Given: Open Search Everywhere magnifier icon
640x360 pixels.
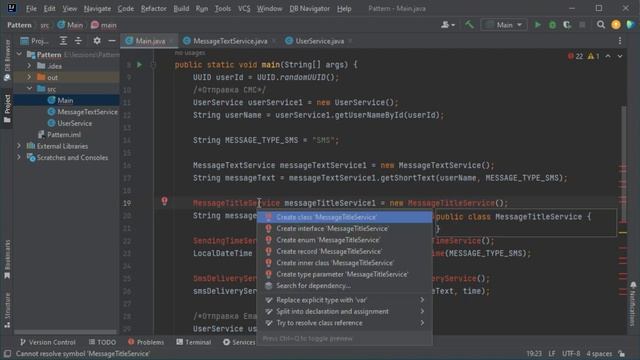Looking at the screenshot, I should tap(600, 25).
